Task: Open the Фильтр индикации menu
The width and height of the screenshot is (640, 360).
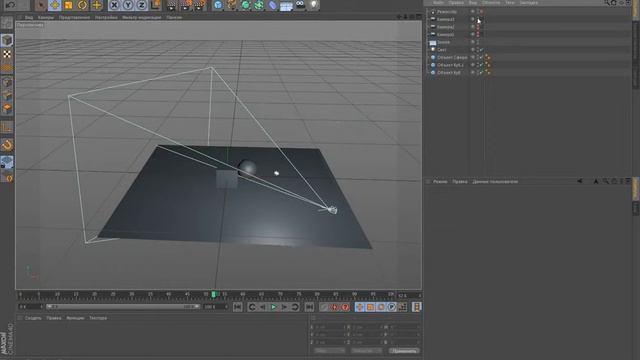Action: click(142, 18)
